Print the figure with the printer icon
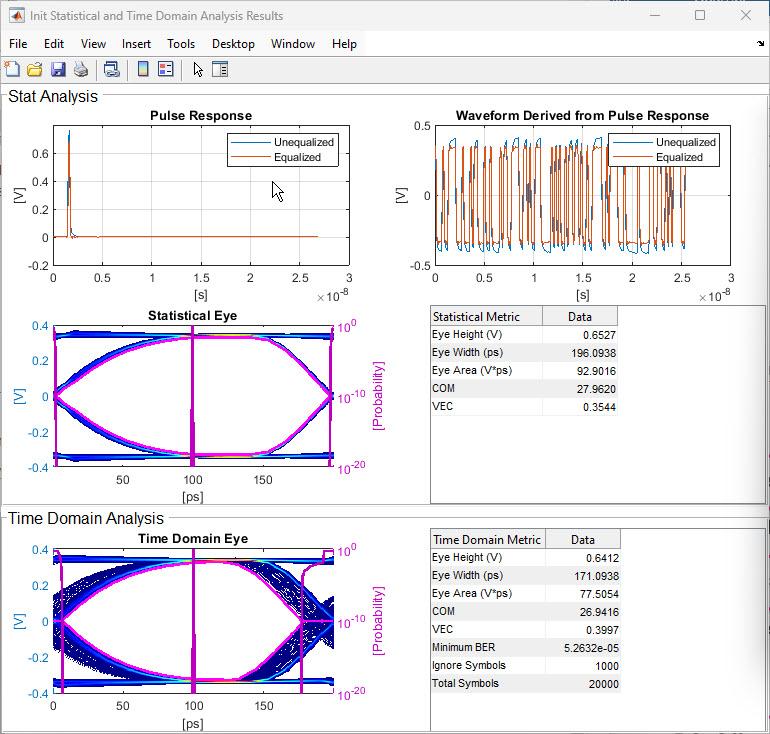This screenshot has width=770, height=734. click(81, 69)
